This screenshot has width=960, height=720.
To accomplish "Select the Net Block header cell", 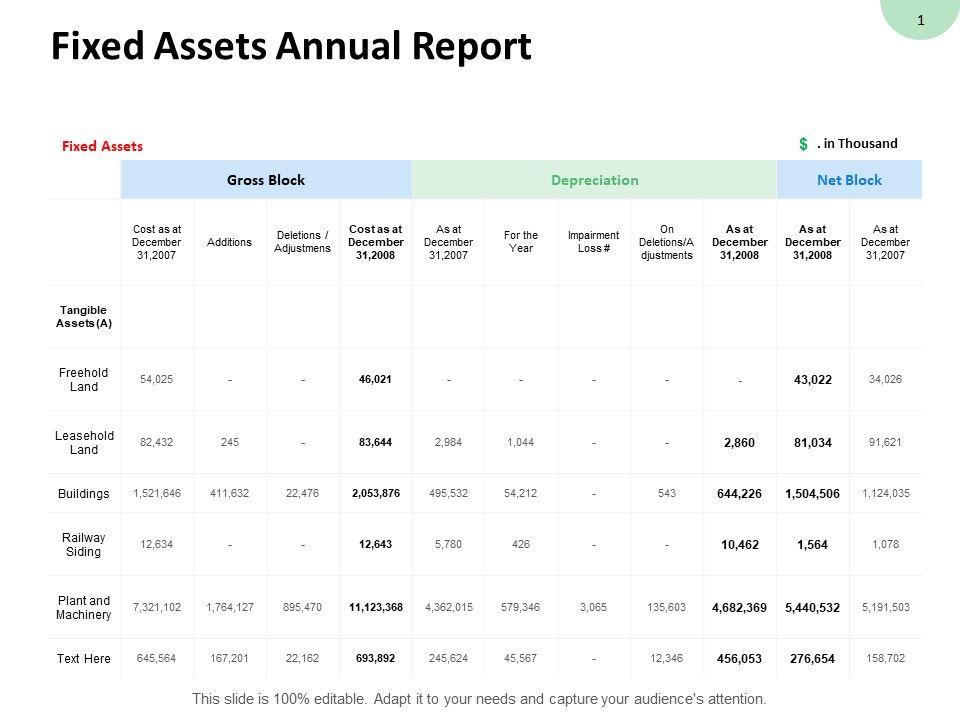I will click(849, 180).
